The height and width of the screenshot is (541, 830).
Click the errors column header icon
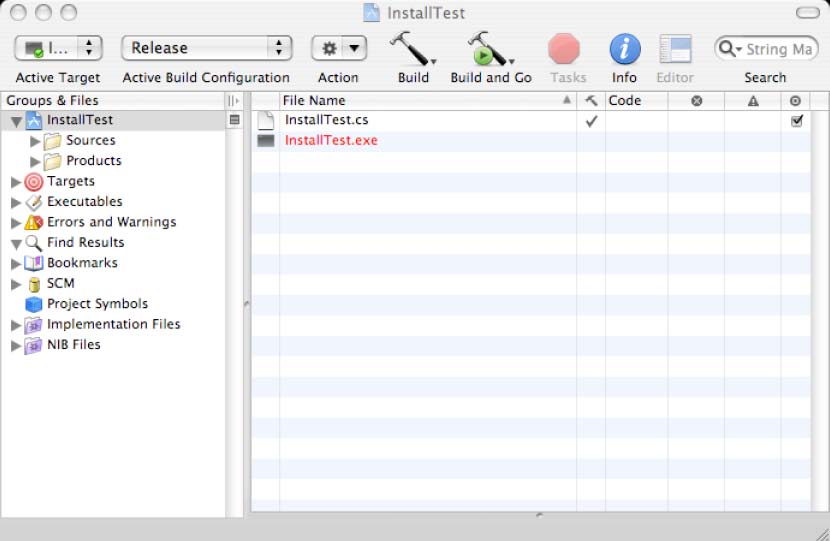pyautogui.click(x=697, y=101)
